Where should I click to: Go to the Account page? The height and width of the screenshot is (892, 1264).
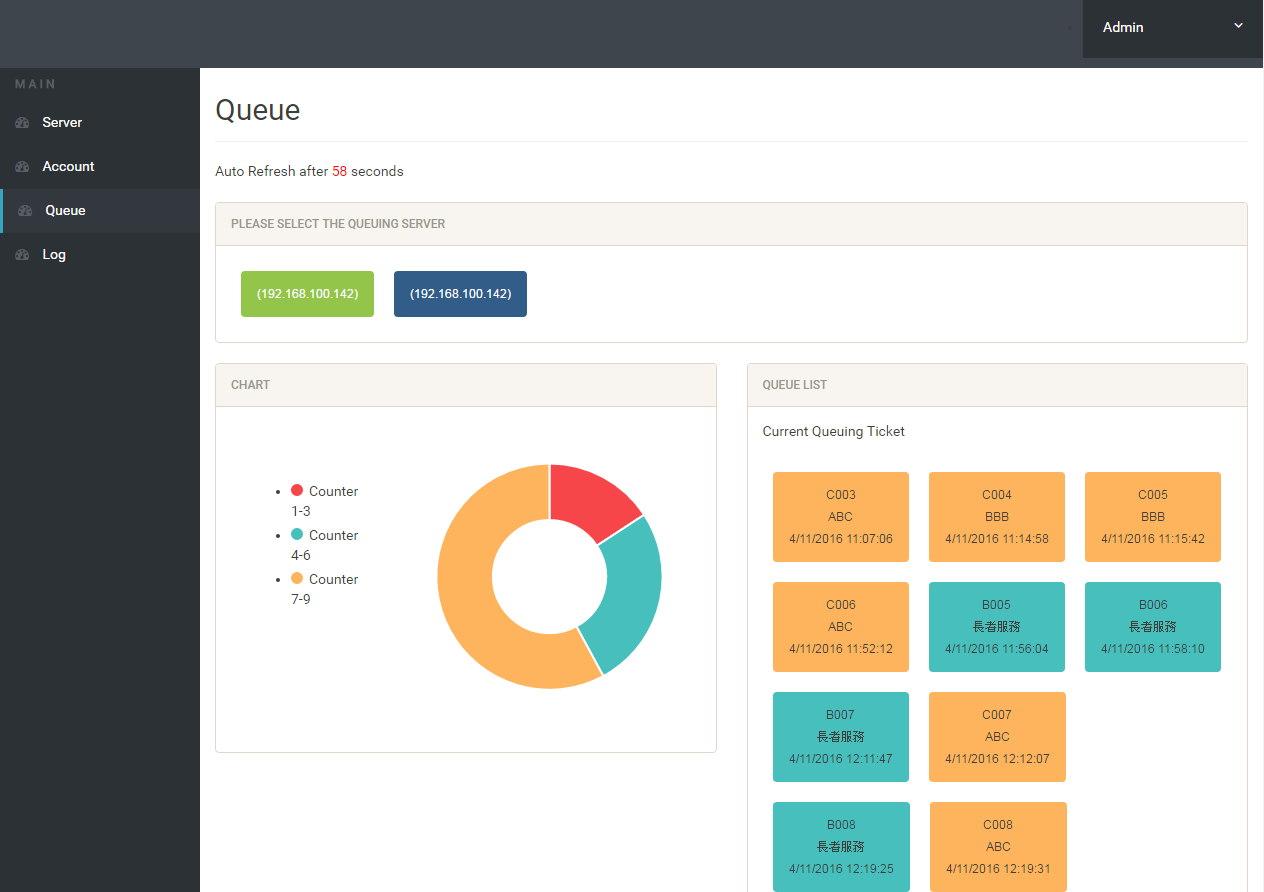click(x=68, y=167)
